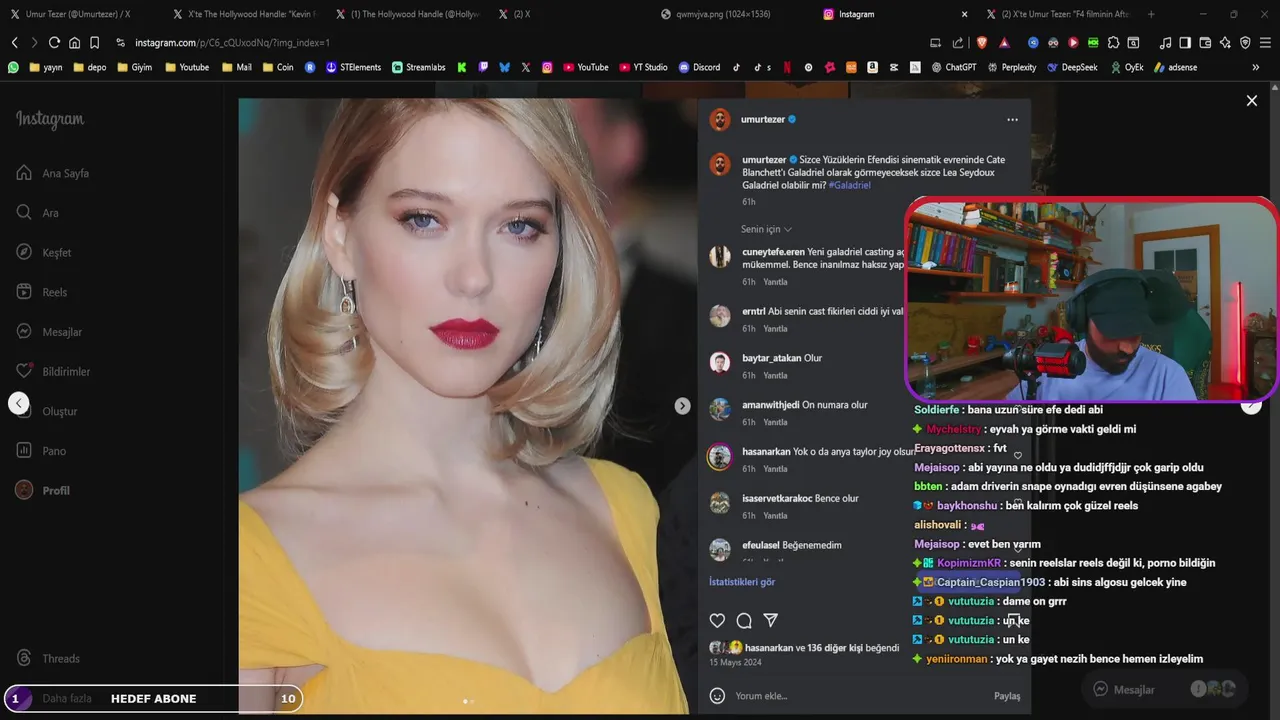Reload the page
This screenshot has width=1280, height=720.
coord(54,43)
